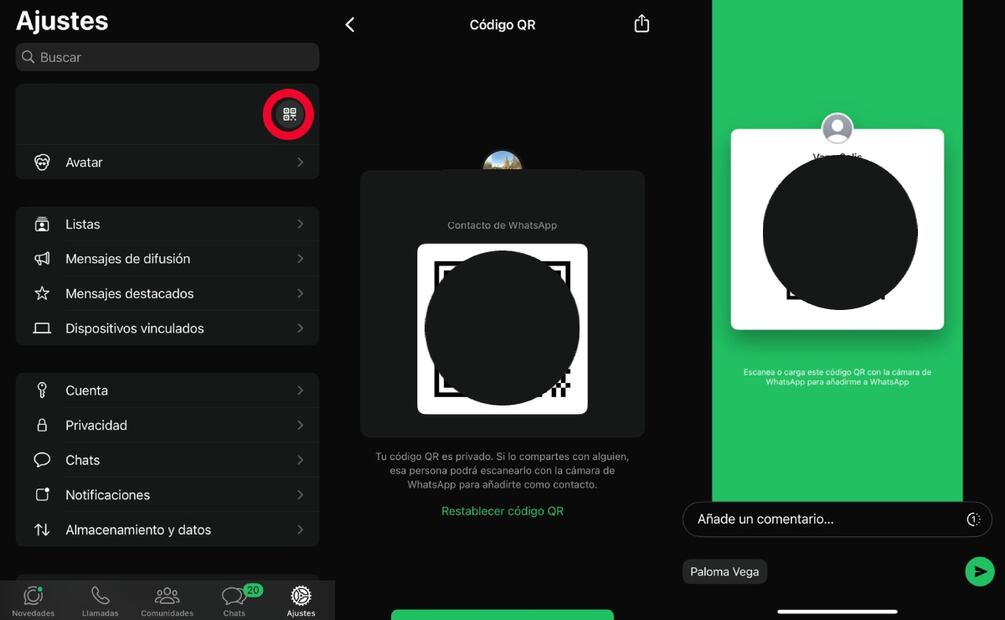Screen dimensions: 1005x620
Task: Tap the view-once timer icon in comment field
Action: click(x=972, y=519)
